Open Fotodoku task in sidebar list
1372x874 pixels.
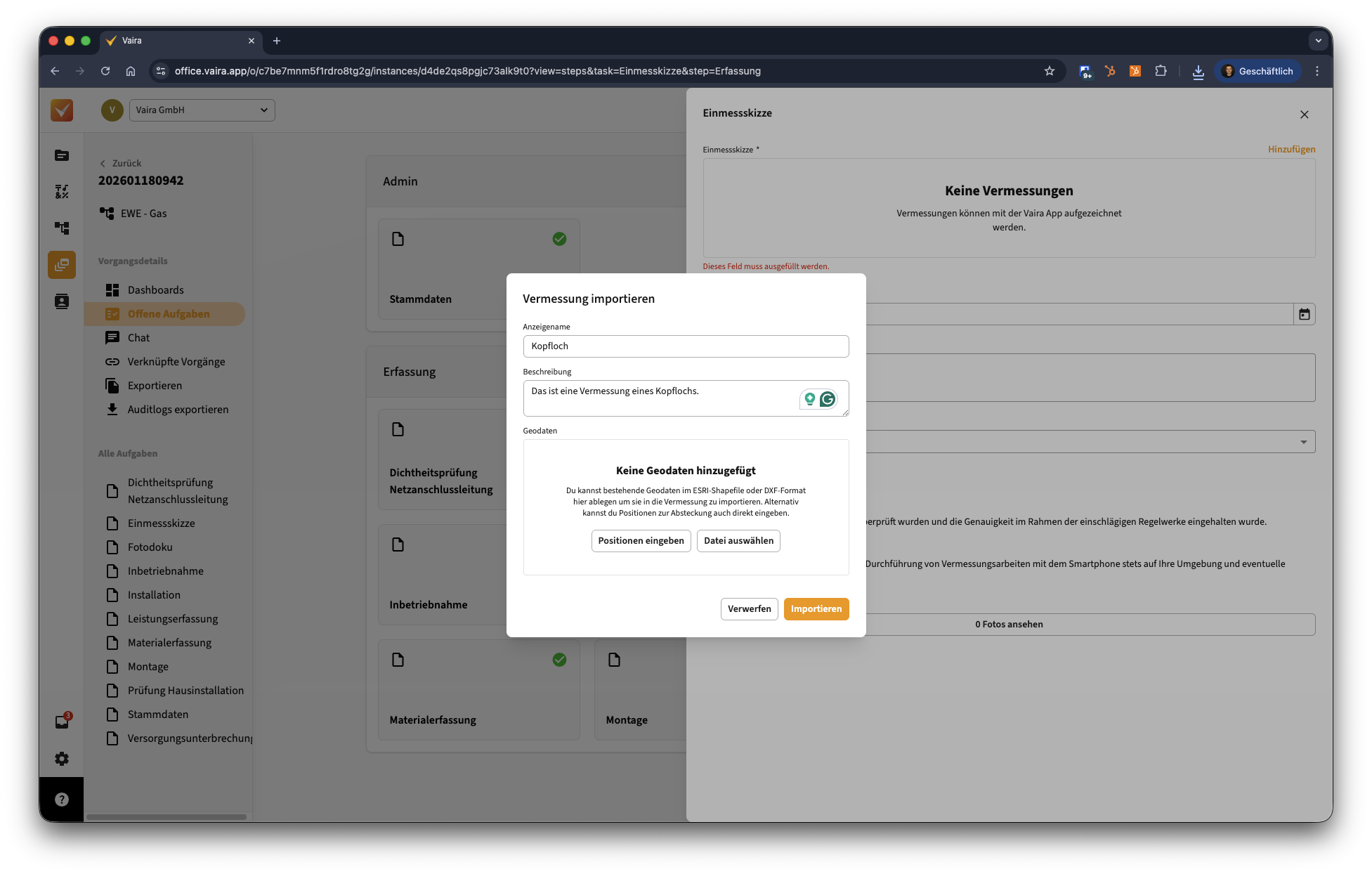tap(150, 547)
